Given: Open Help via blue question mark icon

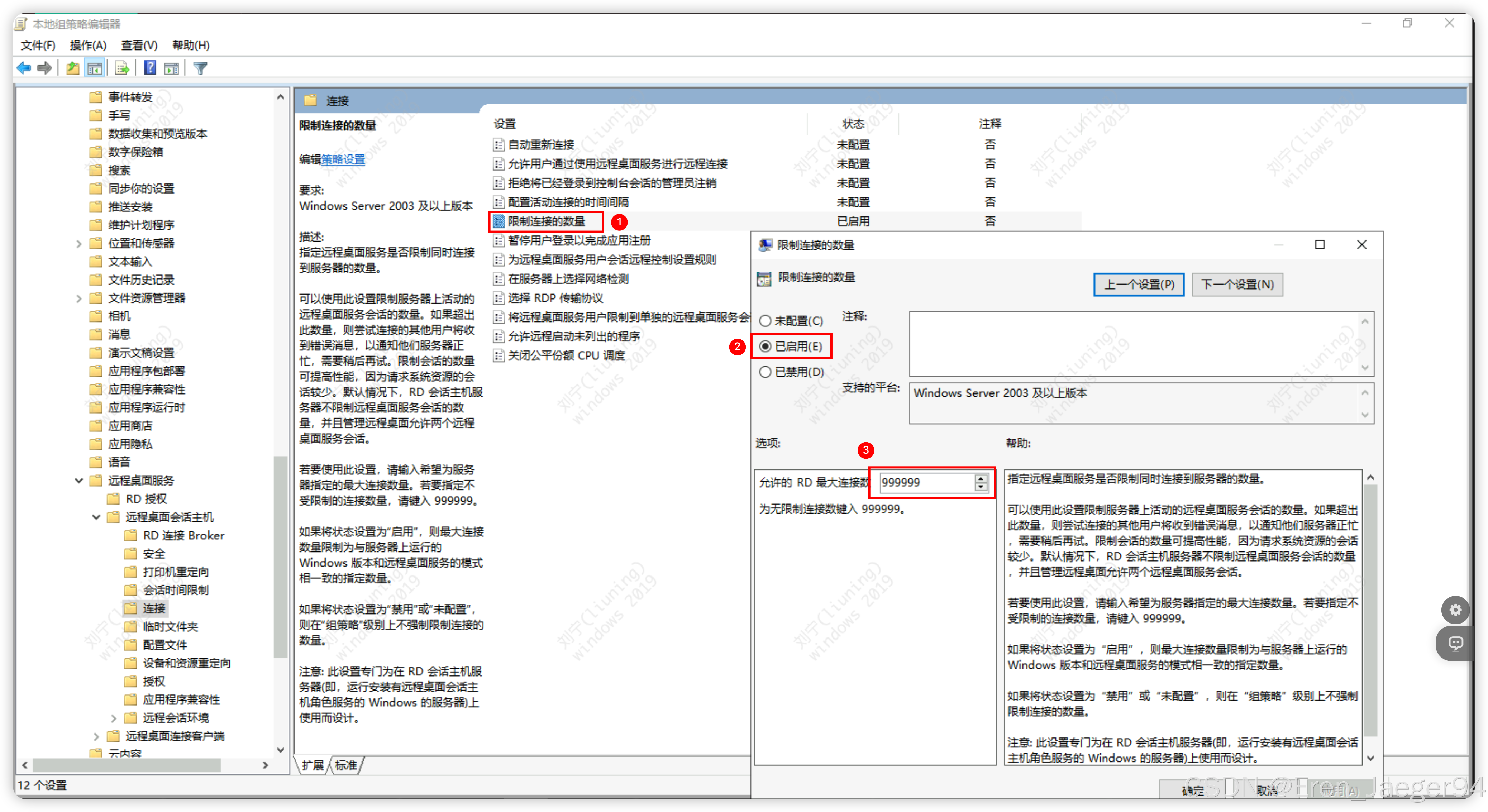Looking at the screenshot, I should (149, 68).
